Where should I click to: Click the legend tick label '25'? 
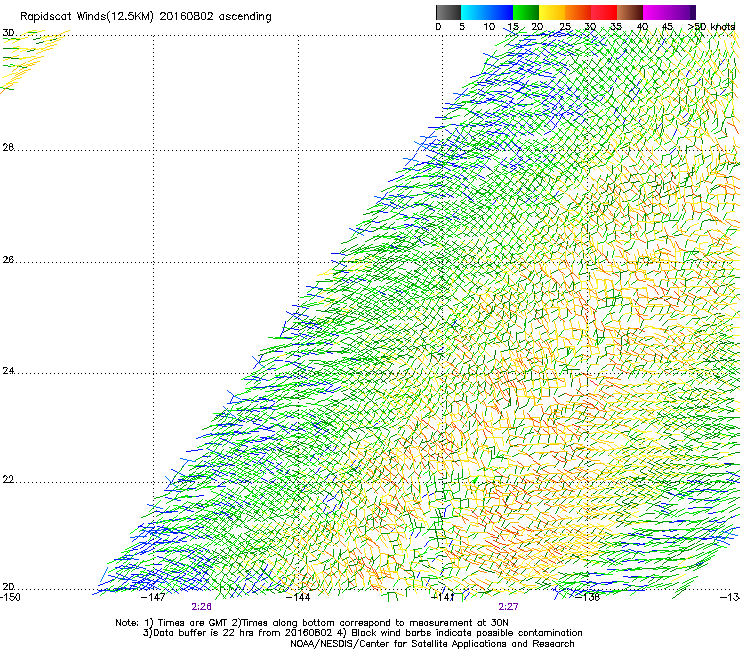[564, 27]
